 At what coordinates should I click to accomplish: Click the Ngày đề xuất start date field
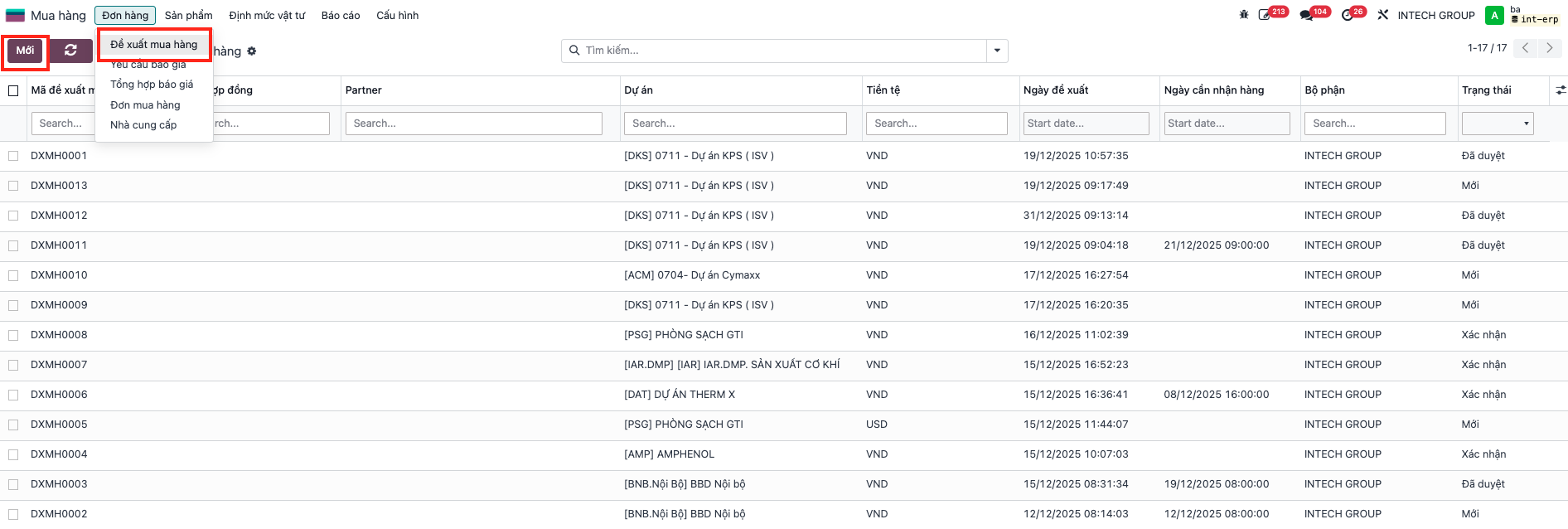(x=1086, y=124)
